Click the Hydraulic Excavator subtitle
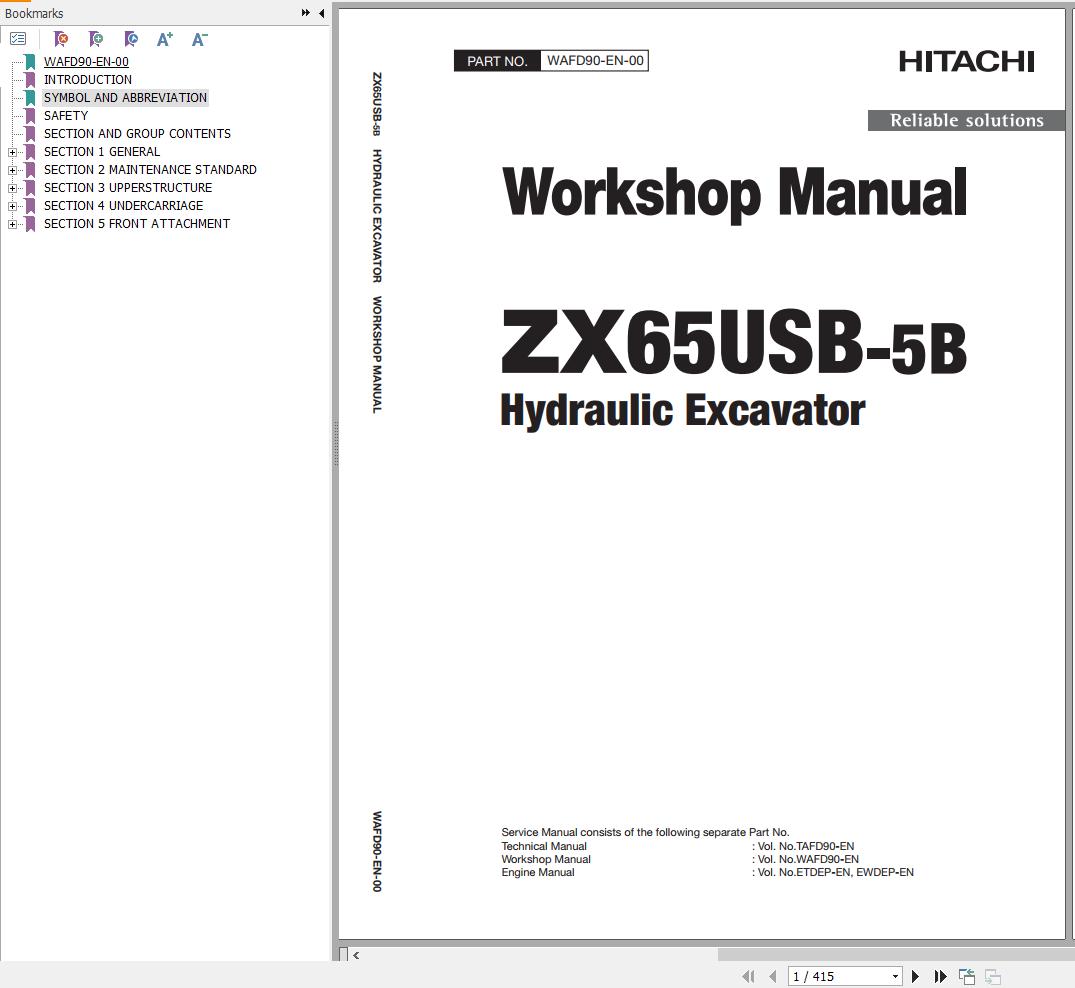 point(683,411)
